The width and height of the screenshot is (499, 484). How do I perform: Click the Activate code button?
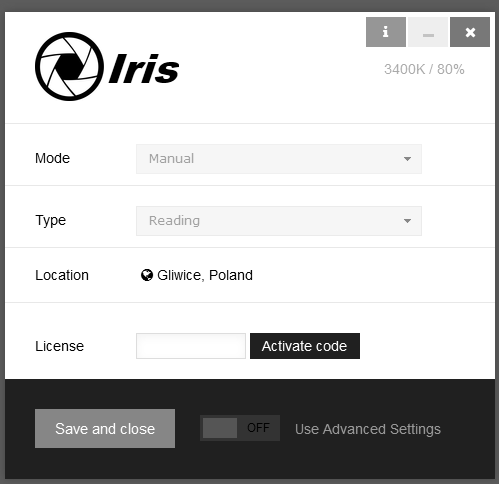tap(305, 346)
